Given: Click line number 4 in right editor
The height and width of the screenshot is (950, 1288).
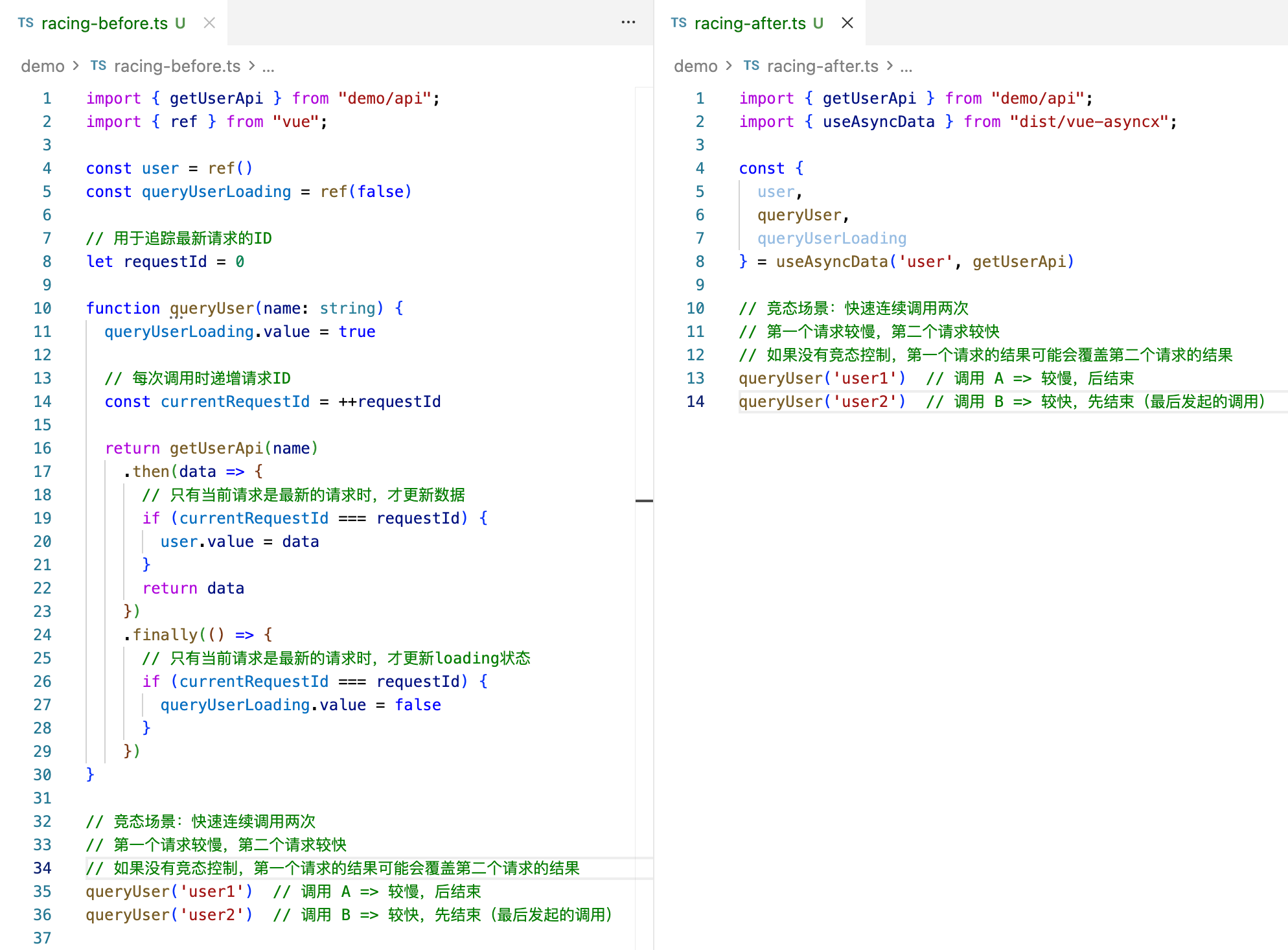Looking at the screenshot, I should pyautogui.click(x=700, y=168).
